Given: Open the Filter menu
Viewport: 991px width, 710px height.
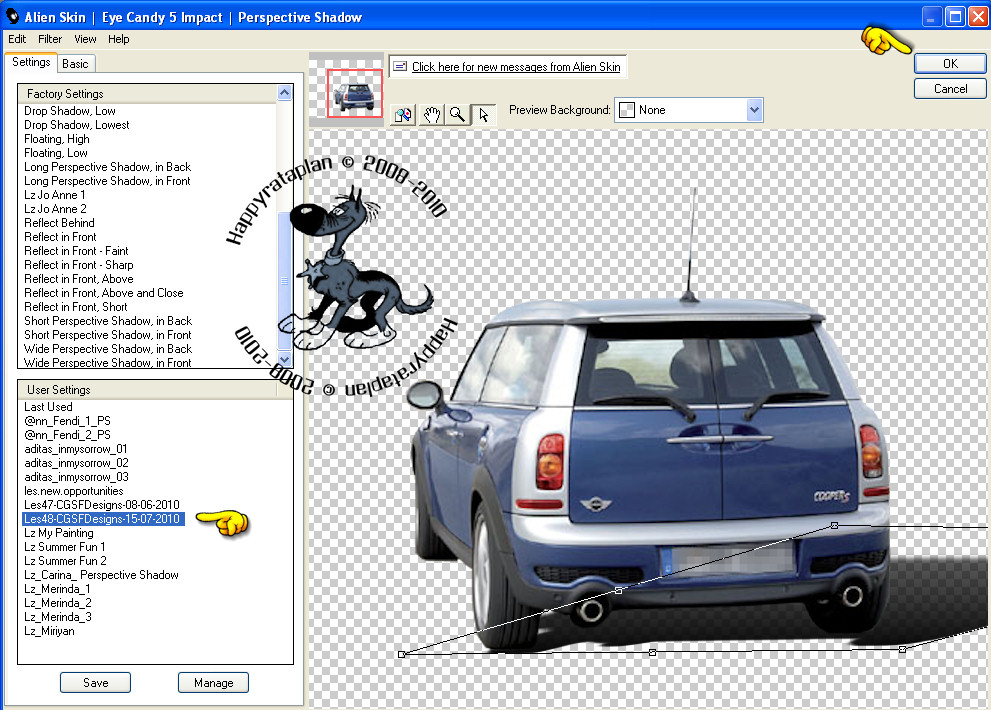Looking at the screenshot, I should tap(50, 39).
